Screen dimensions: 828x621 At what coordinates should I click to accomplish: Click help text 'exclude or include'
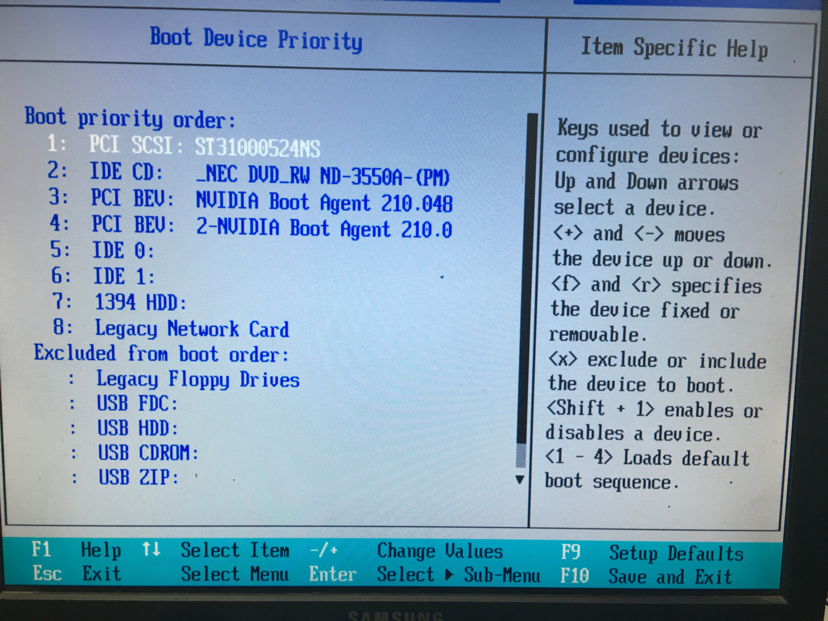[676, 361]
